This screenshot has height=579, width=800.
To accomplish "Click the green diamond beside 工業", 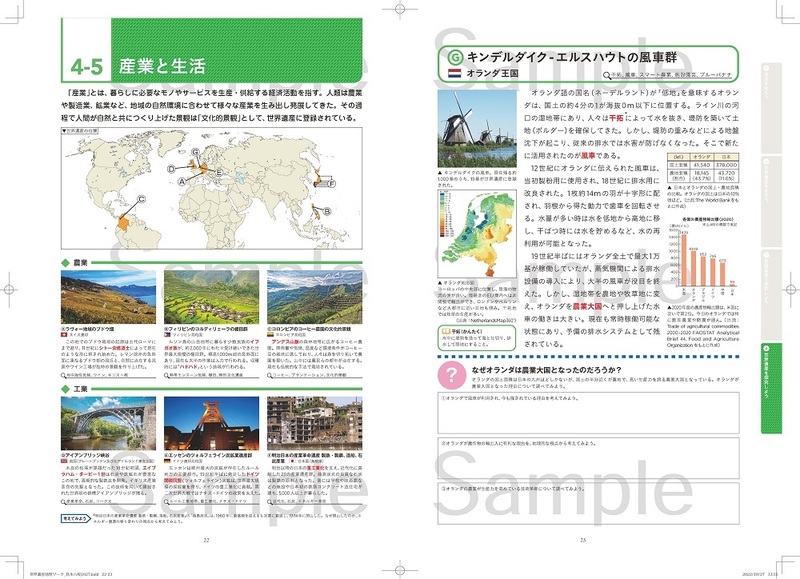I will [x=65, y=389].
